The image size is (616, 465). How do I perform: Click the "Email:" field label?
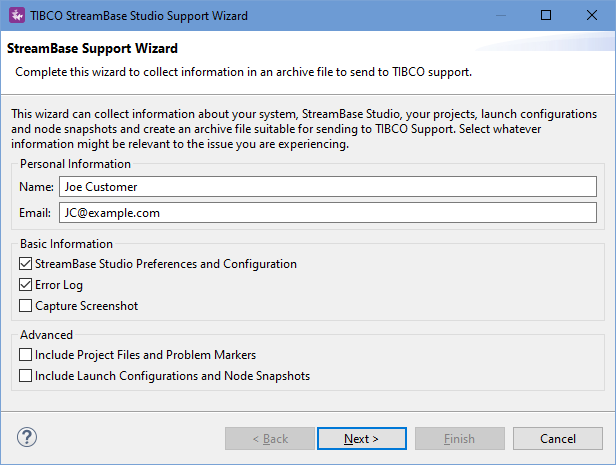(x=35, y=212)
